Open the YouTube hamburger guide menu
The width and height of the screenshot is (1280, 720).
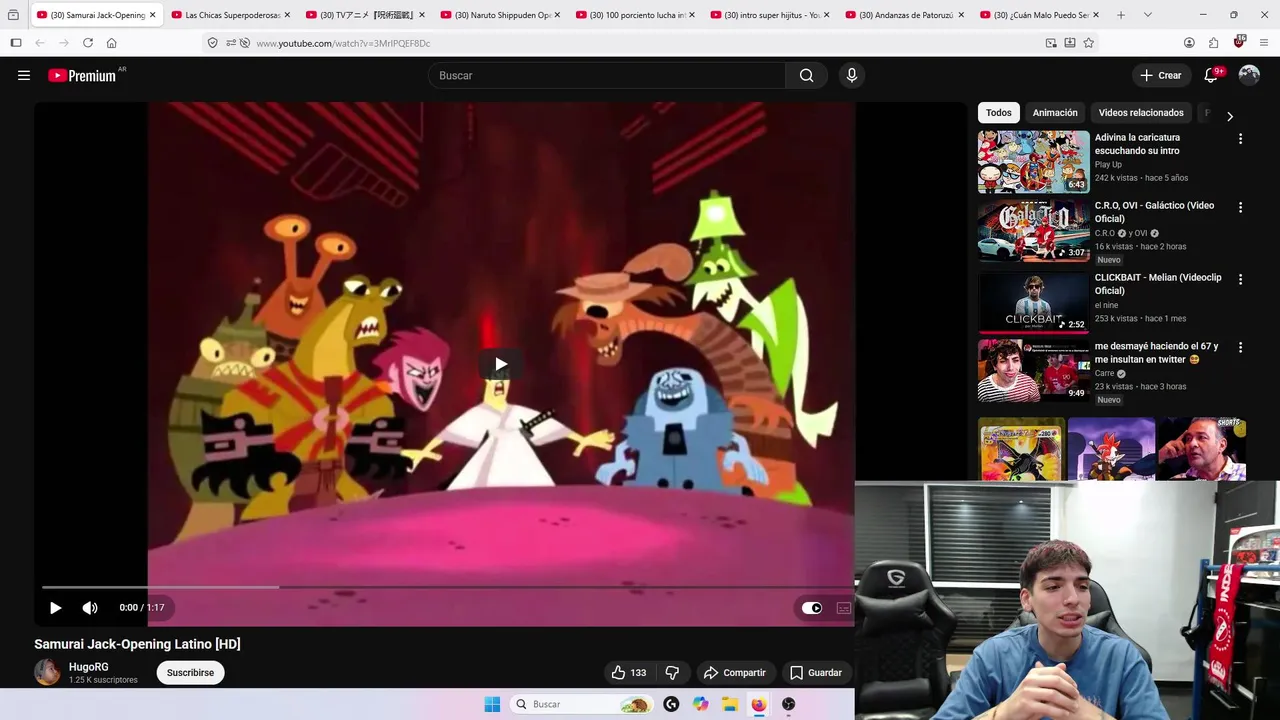[24, 75]
